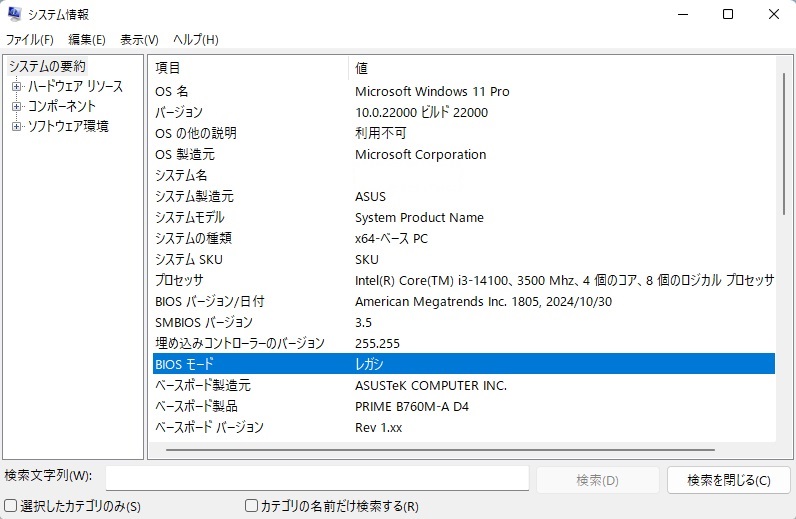
Task: Open the ヘルプ(H) menu
Action: (195, 40)
